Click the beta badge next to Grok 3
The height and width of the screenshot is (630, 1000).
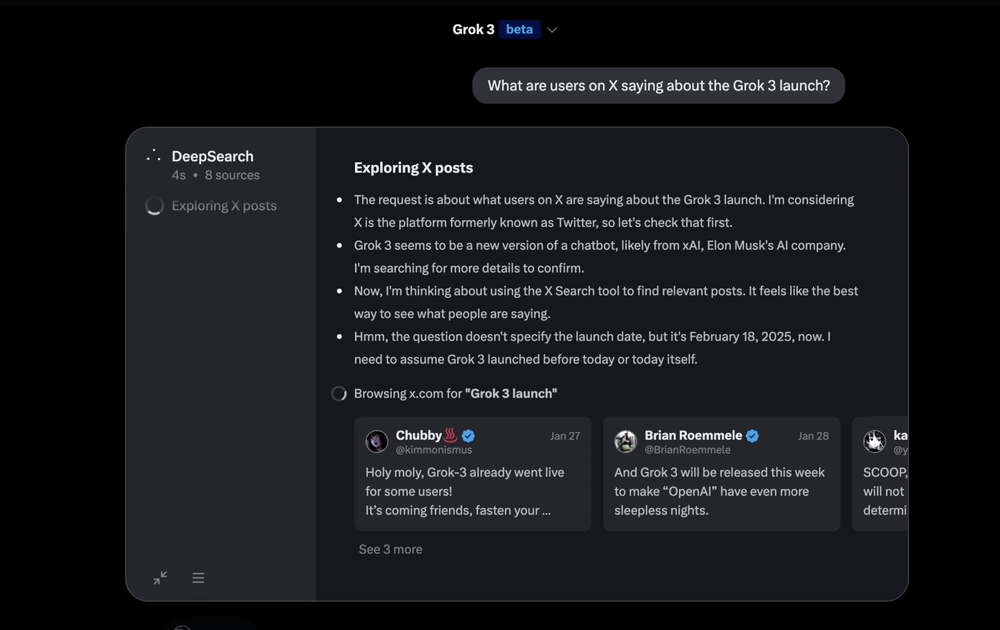519,29
